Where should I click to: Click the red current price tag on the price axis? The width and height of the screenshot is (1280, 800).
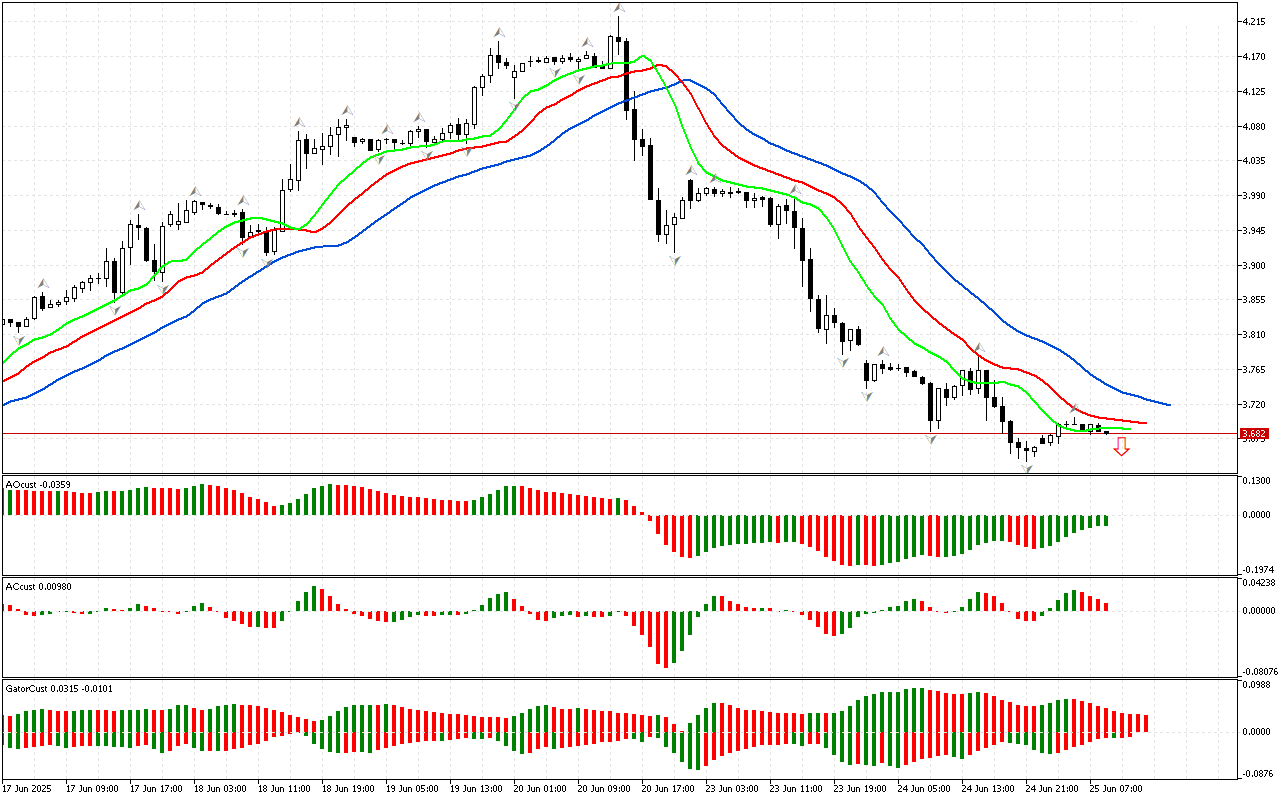[x=1253, y=434]
